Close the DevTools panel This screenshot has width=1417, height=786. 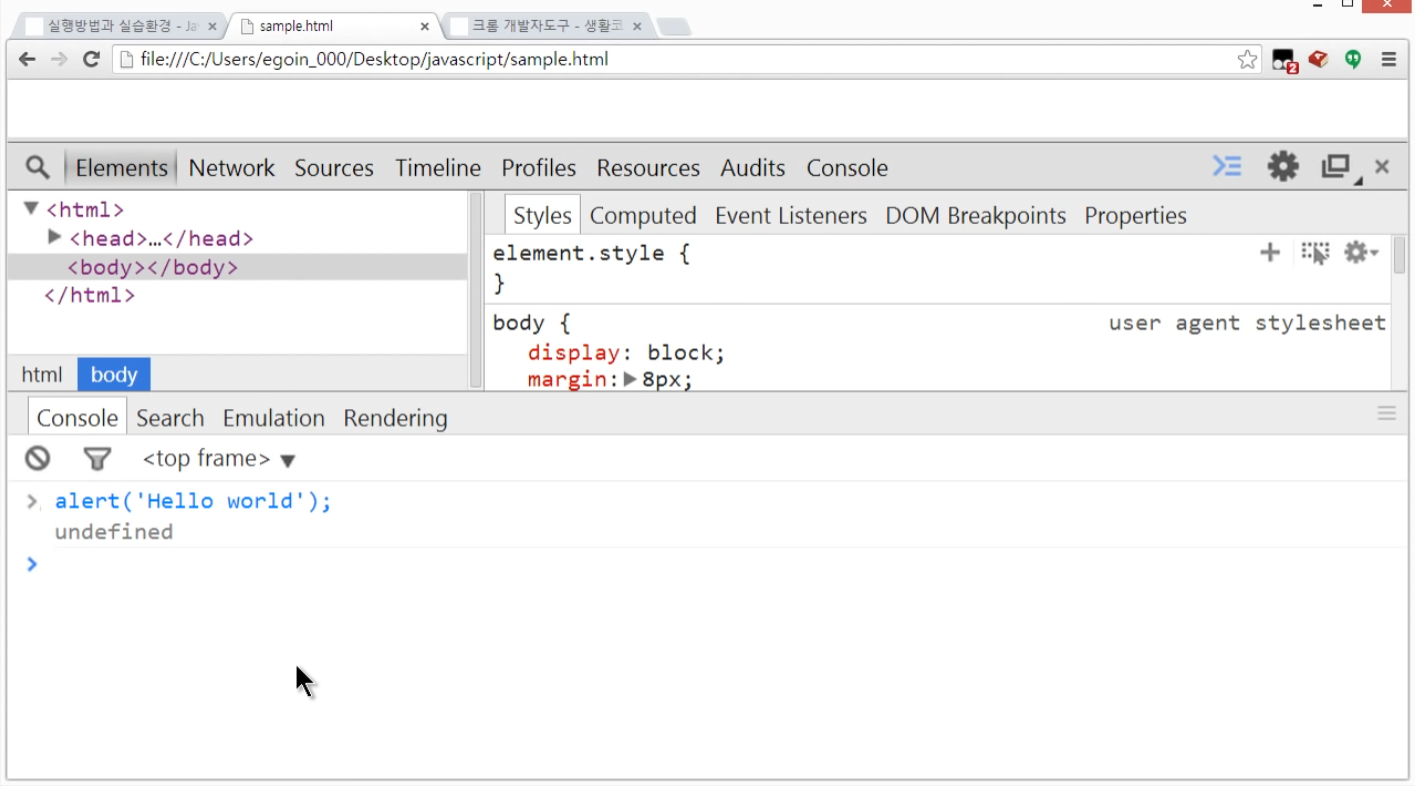click(x=1382, y=166)
